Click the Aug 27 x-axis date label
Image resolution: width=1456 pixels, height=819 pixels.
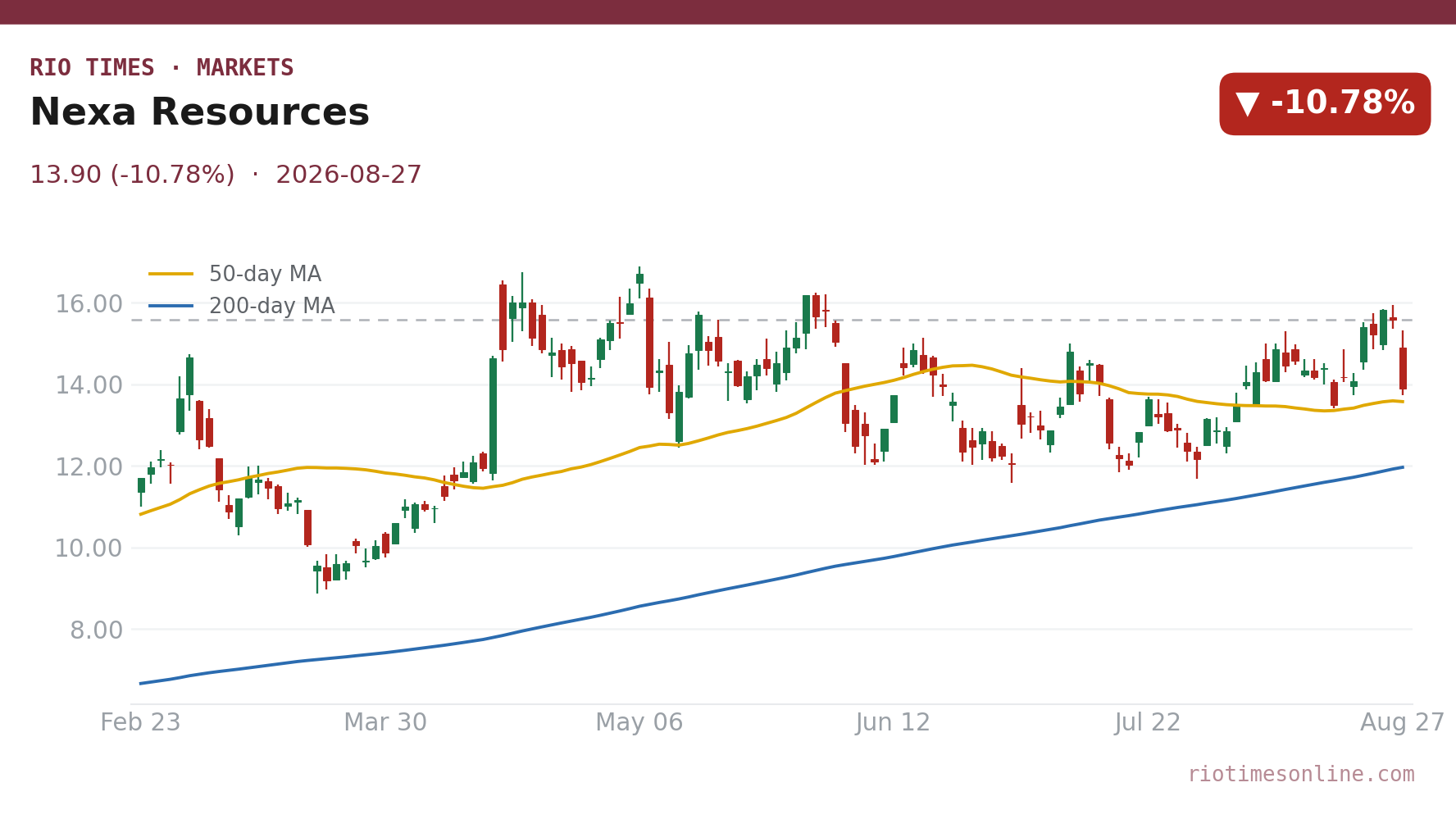click(1402, 723)
